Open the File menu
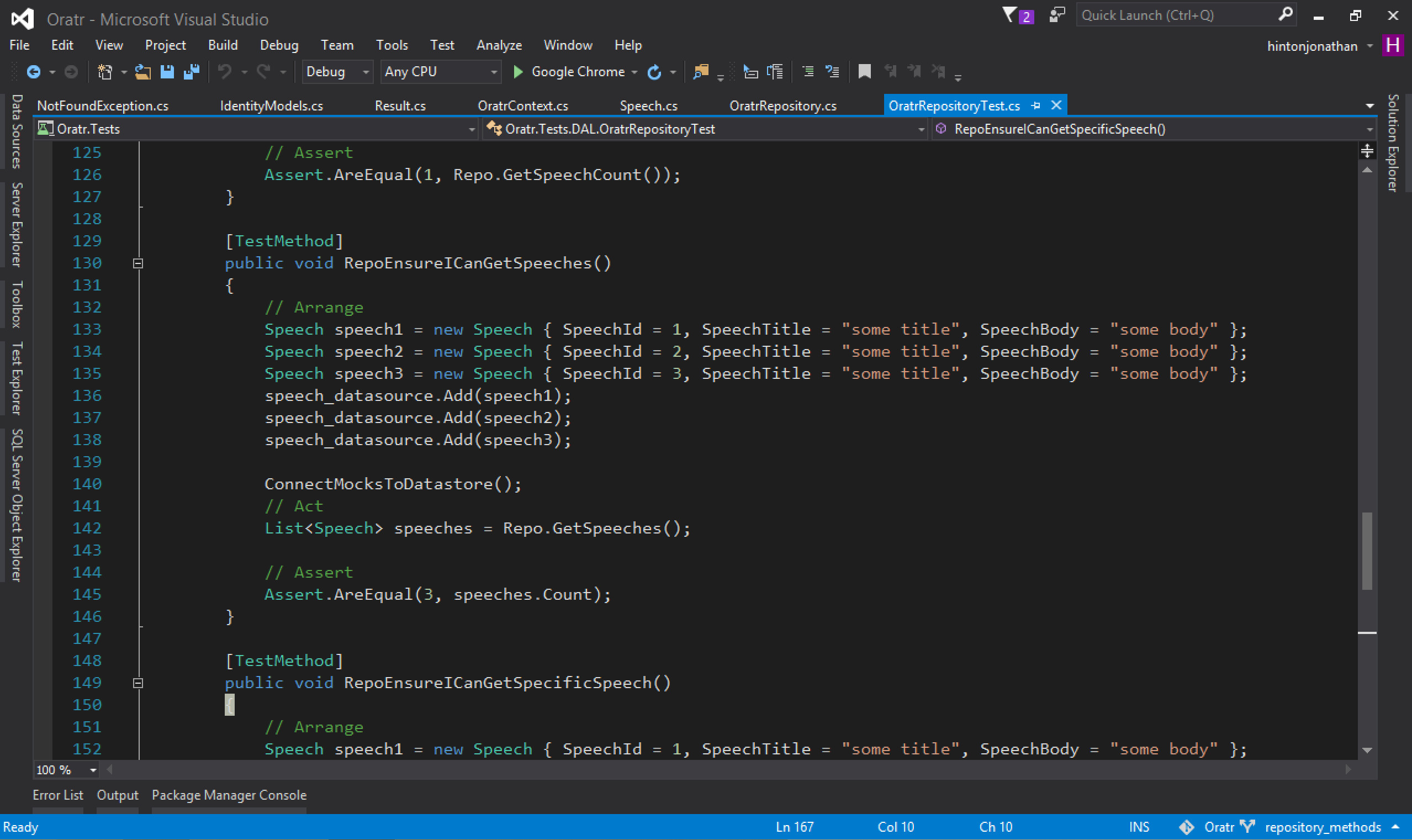The height and width of the screenshot is (840, 1412). pyautogui.click(x=19, y=45)
